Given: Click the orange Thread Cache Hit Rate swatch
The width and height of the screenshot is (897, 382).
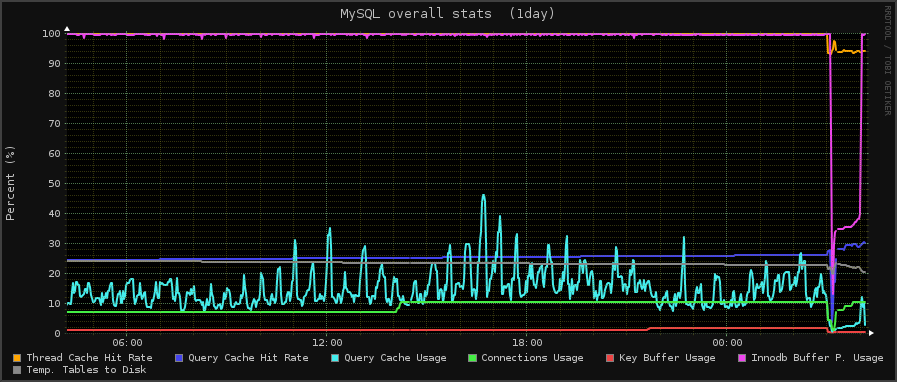Looking at the screenshot, I should 17,358.
